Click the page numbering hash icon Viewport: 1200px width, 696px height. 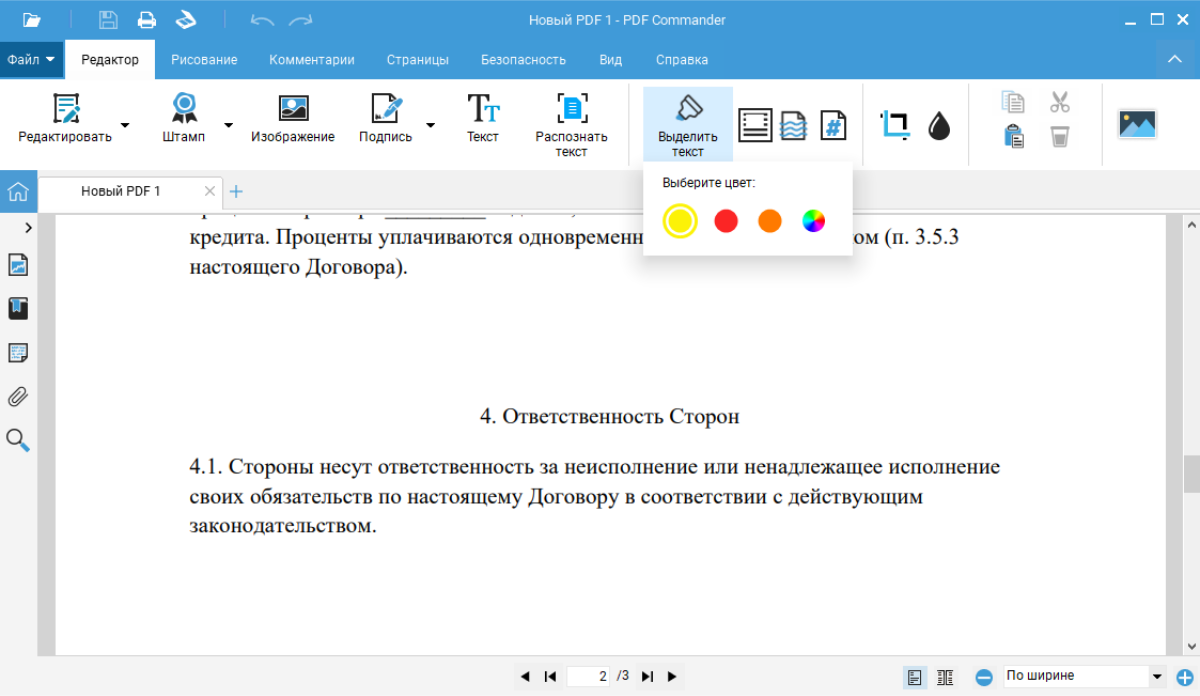(833, 125)
